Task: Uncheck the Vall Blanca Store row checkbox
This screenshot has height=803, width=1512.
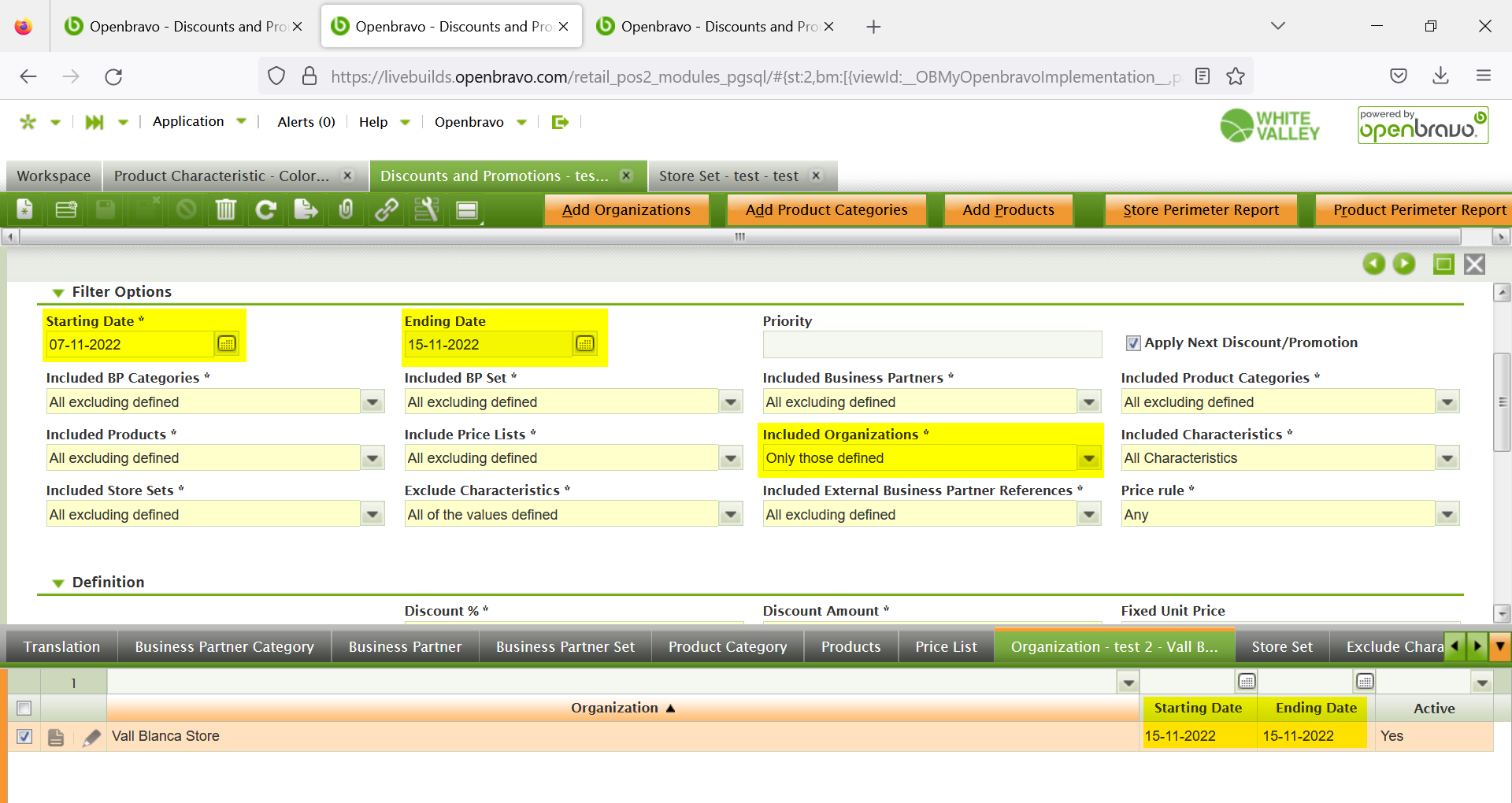Action: [24, 737]
